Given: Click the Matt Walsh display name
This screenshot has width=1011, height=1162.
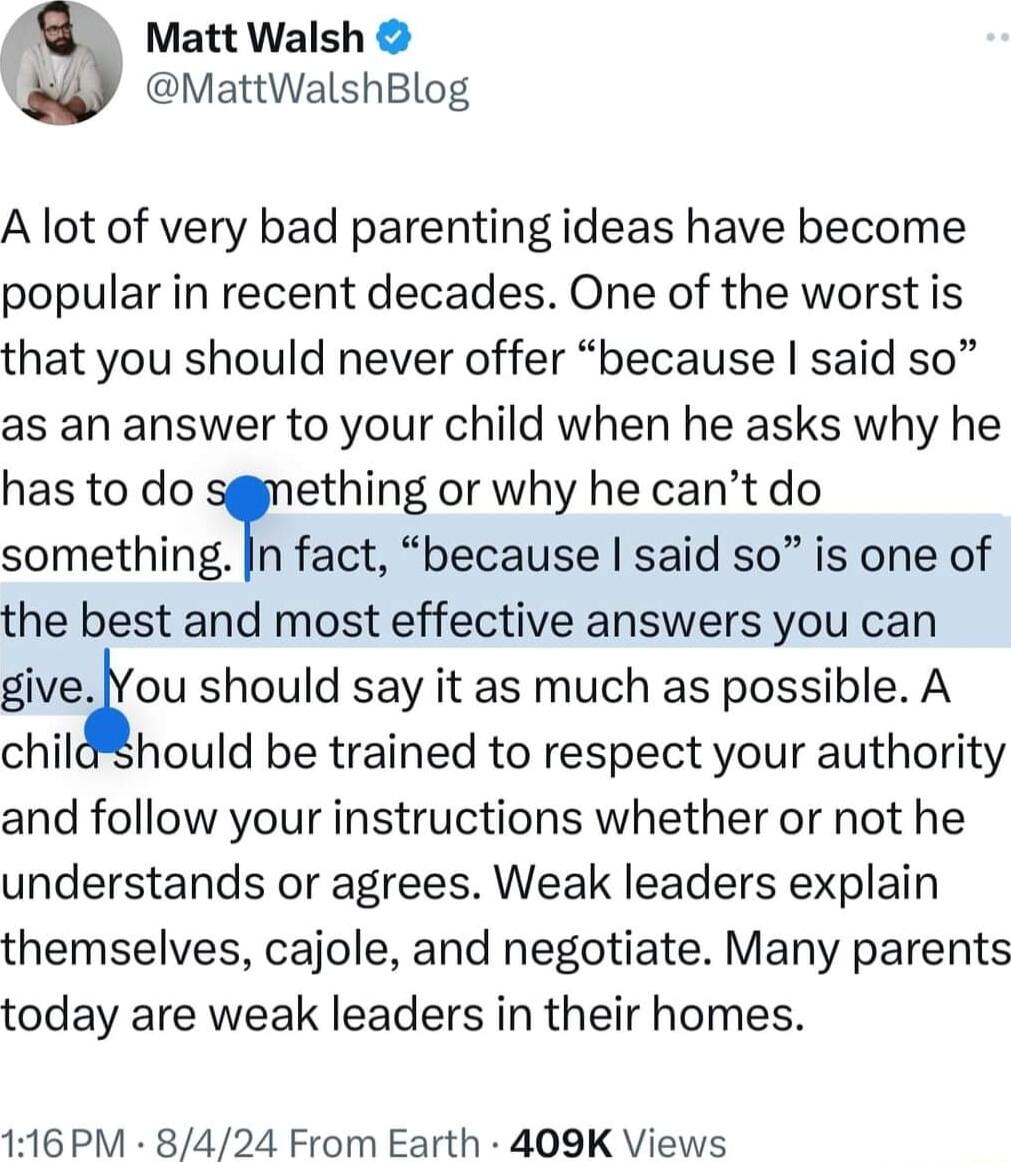Looking at the screenshot, I should coord(256,39).
